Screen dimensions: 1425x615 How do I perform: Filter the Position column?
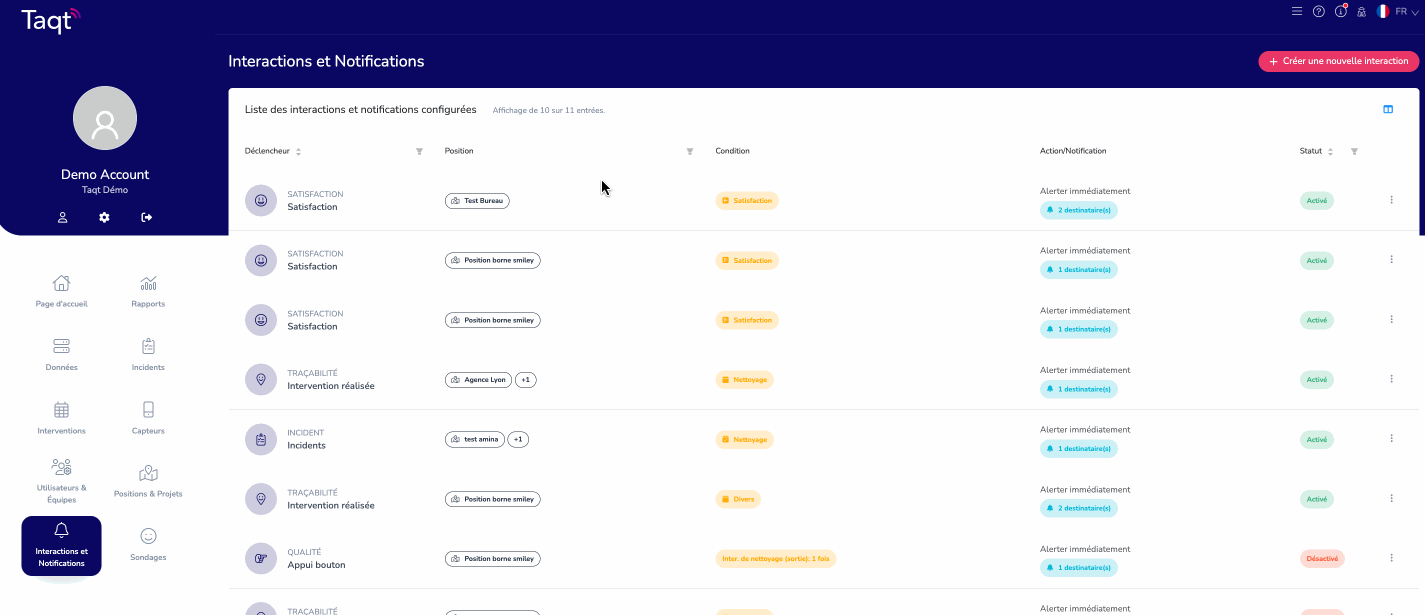[x=689, y=151]
